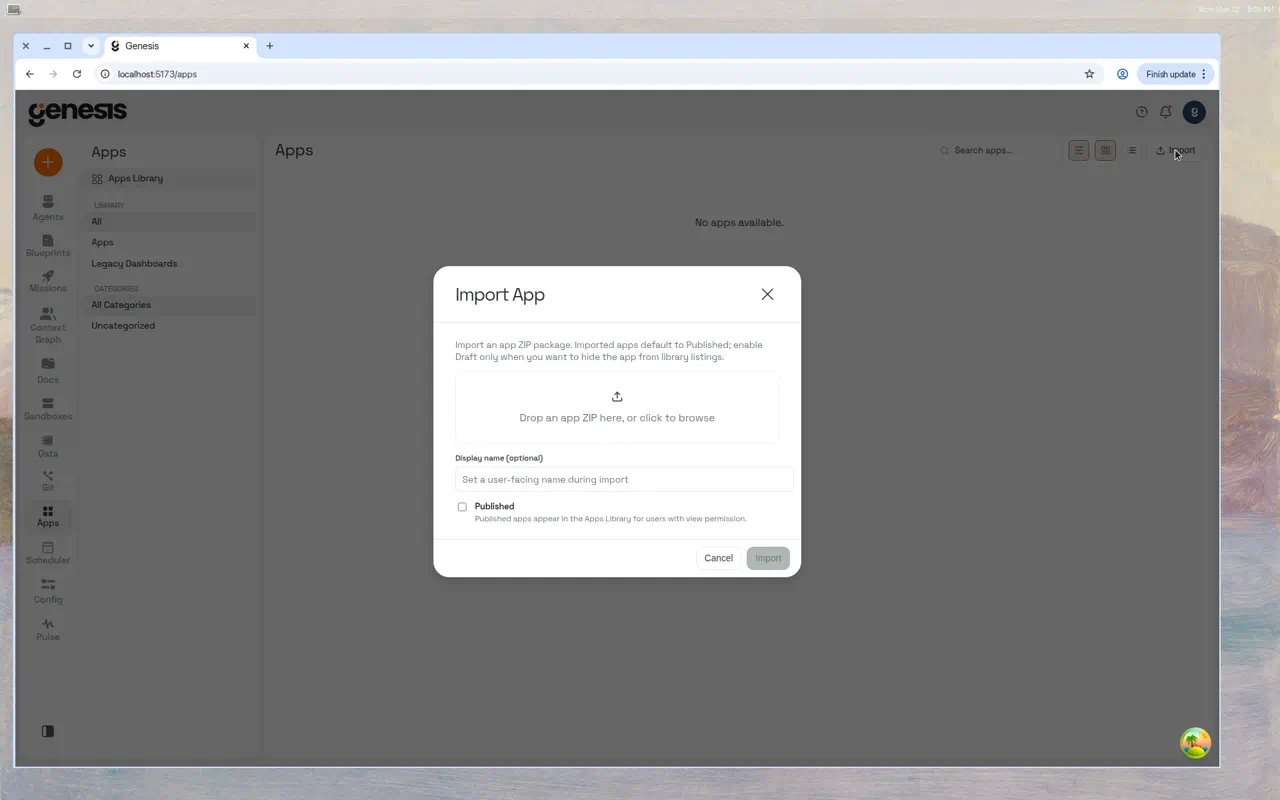This screenshot has height=800, width=1280.
Task: Select All under Library
Action: pyautogui.click(x=168, y=221)
